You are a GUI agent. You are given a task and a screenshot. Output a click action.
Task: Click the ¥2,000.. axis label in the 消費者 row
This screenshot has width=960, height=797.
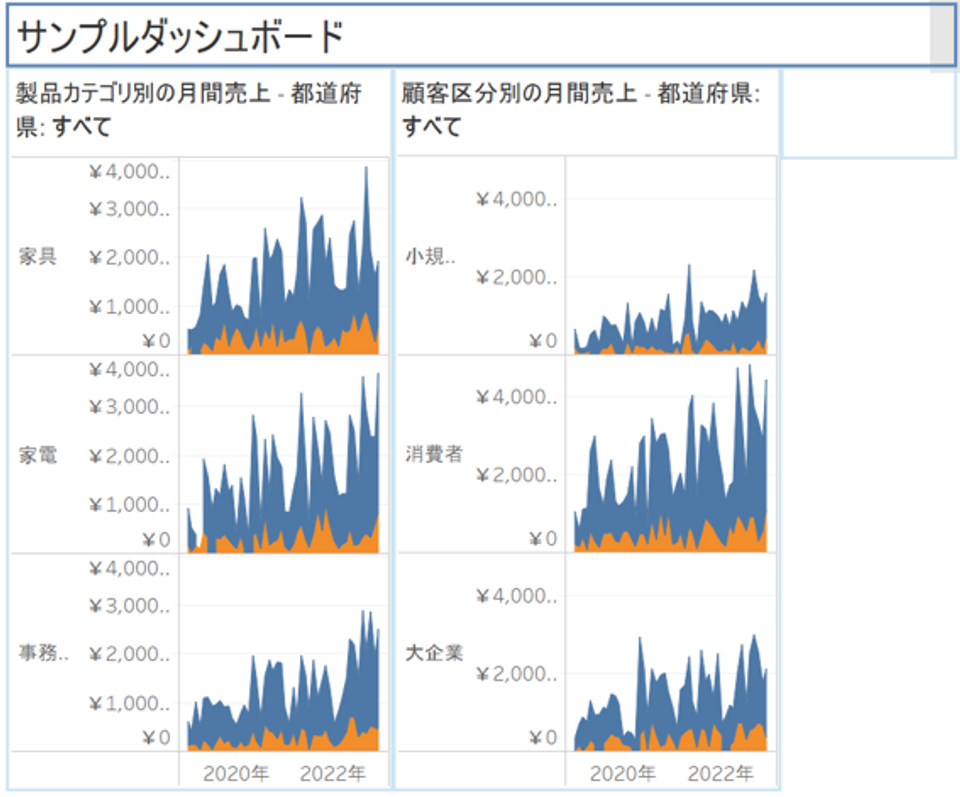tap(517, 475)
